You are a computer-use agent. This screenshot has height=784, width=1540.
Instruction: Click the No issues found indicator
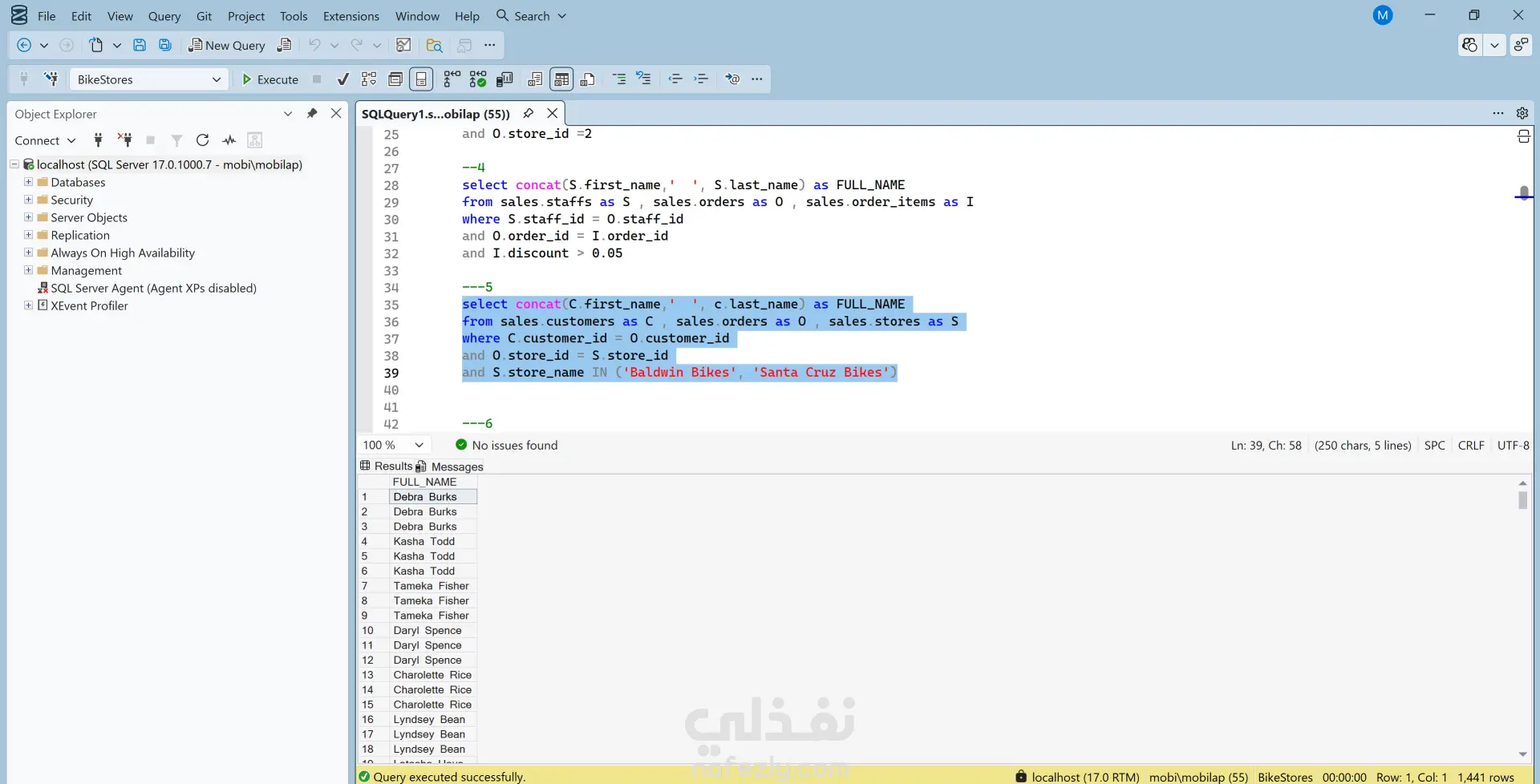[x=506, y=445]
